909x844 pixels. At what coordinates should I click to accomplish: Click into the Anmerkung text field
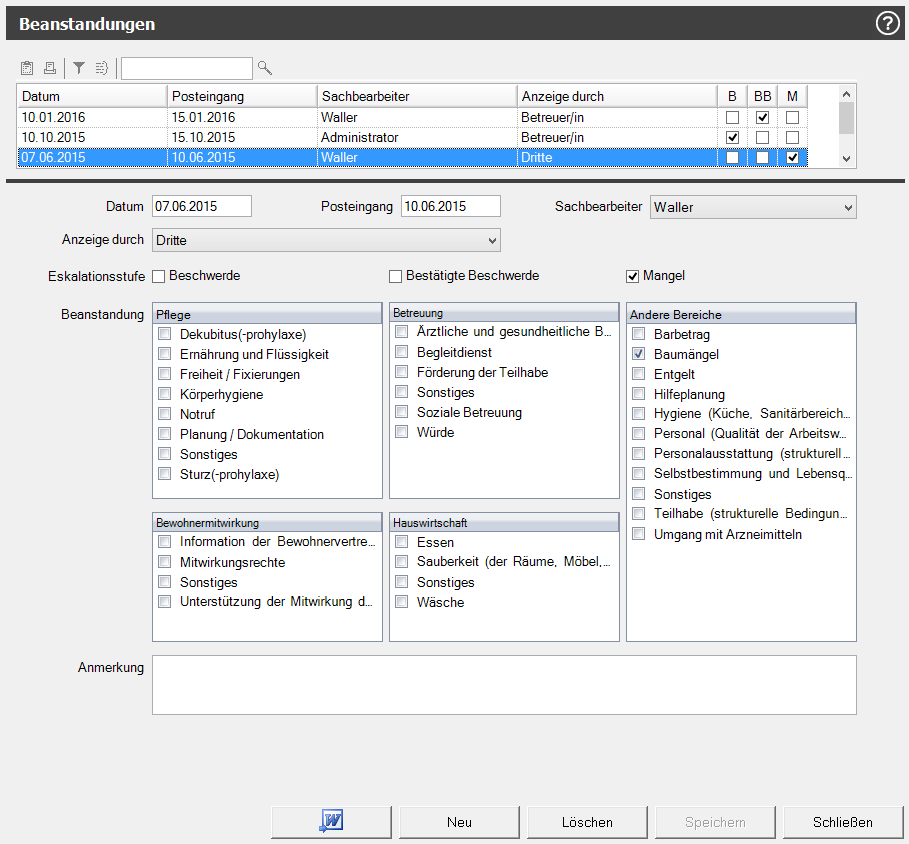click(504, 685)
